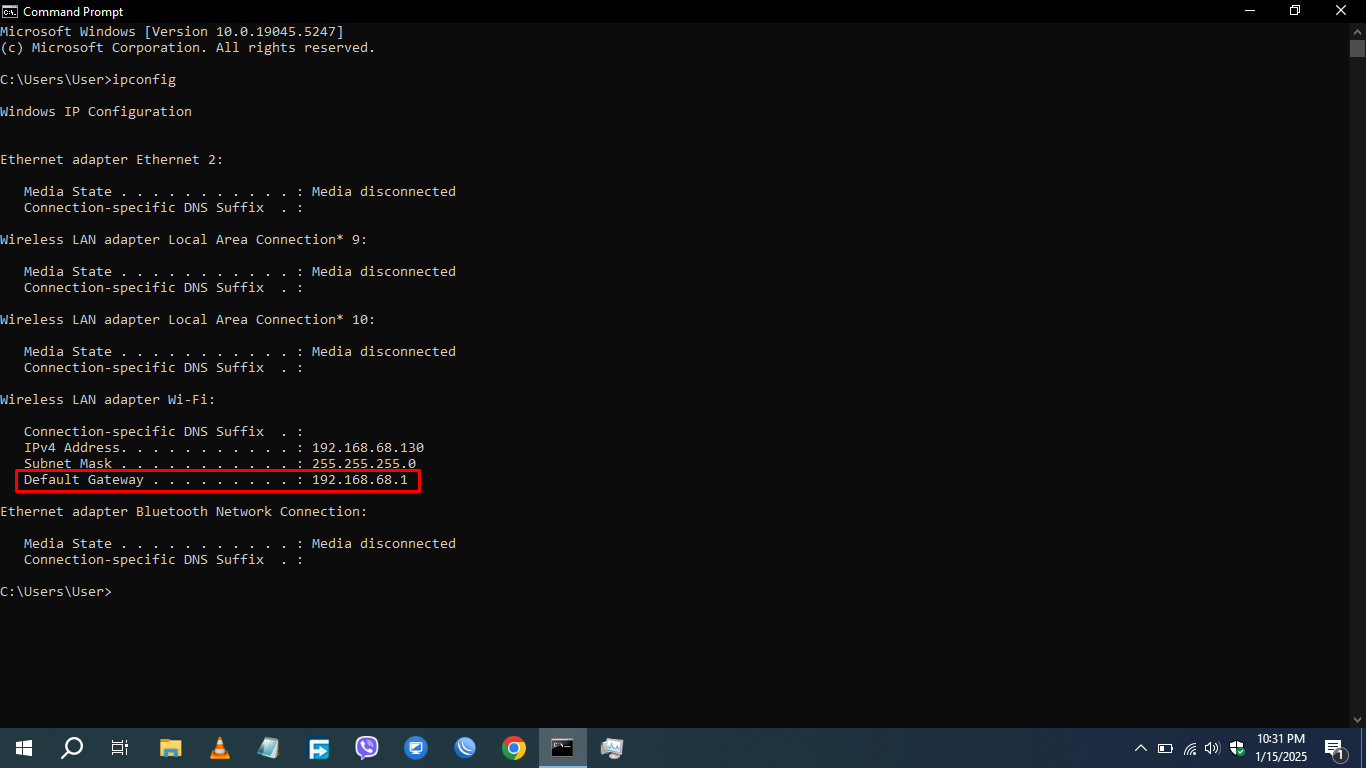Open blue-white arrow app in taskbar
This screenshot has height=768, width=1366.
(318, 748)
